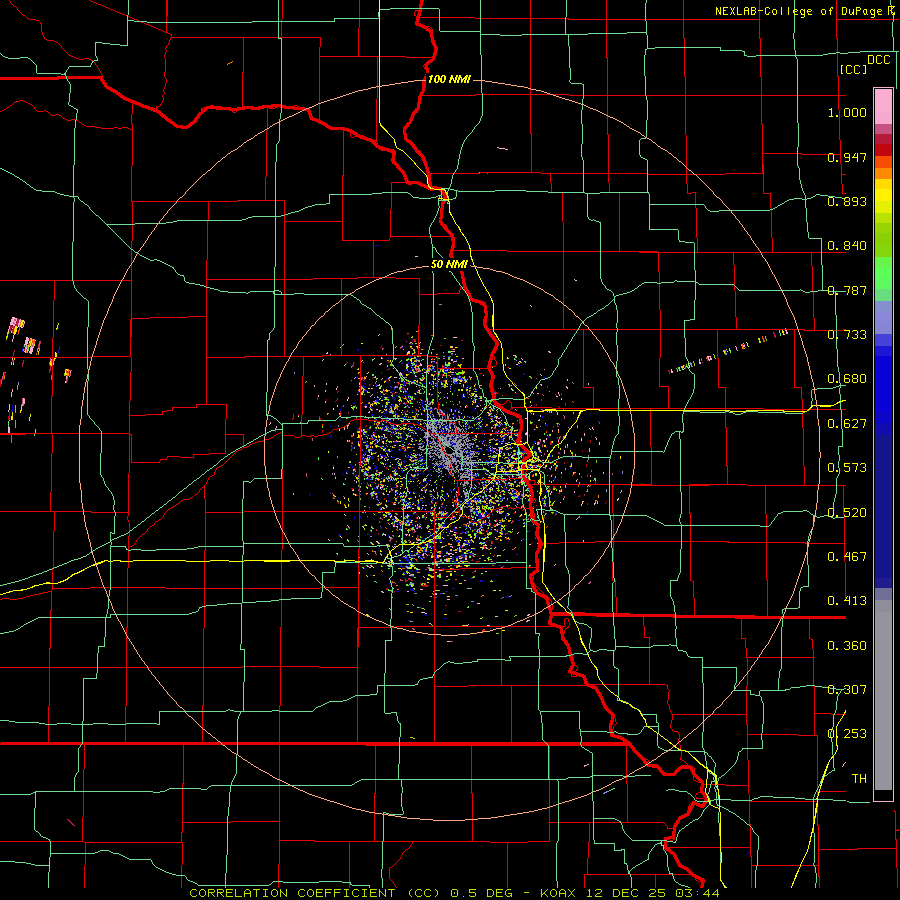The width and height of the screenshot is (900, 900).
Task: Click the 0.893 color scale value
Action: tap(847, 201)
